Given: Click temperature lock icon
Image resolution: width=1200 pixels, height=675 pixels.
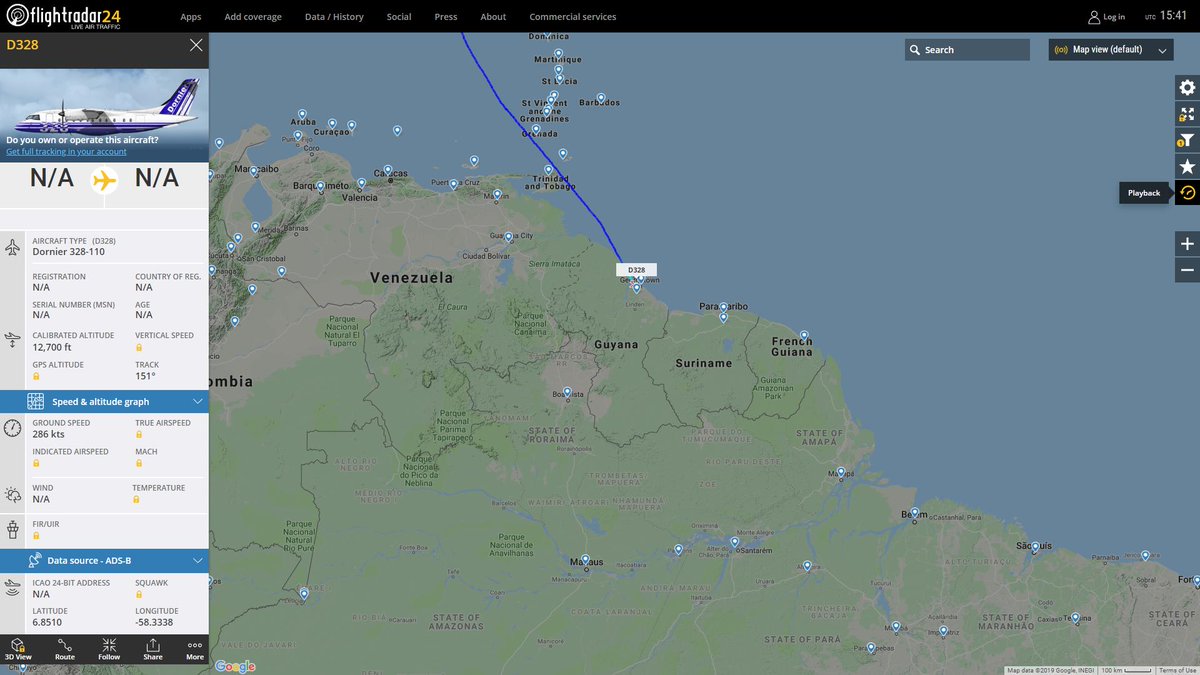Looking at the screenshot, I should click(137, 499).
